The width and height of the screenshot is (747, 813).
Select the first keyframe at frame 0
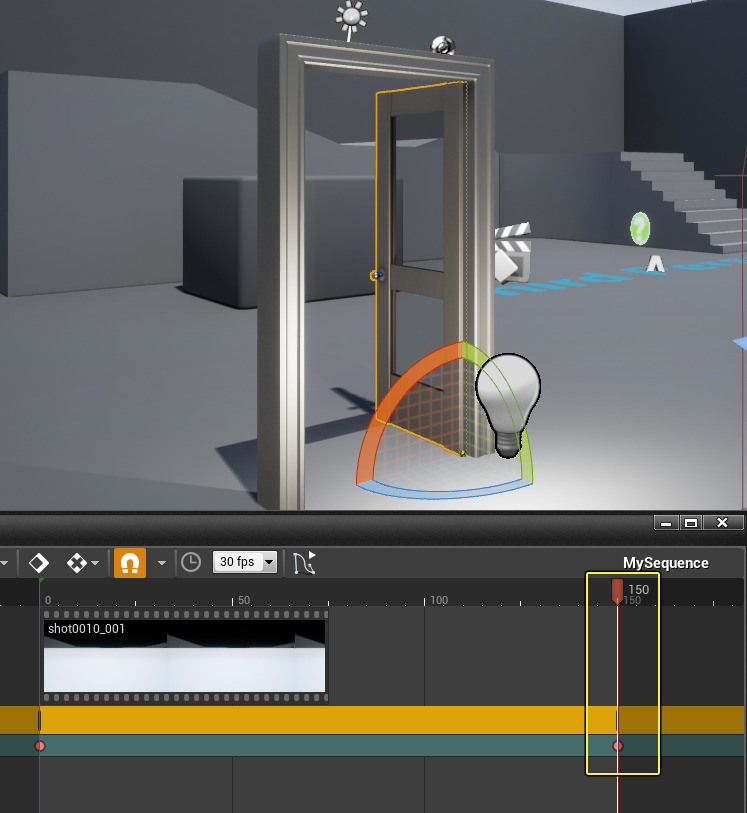[x=40, y=746]
